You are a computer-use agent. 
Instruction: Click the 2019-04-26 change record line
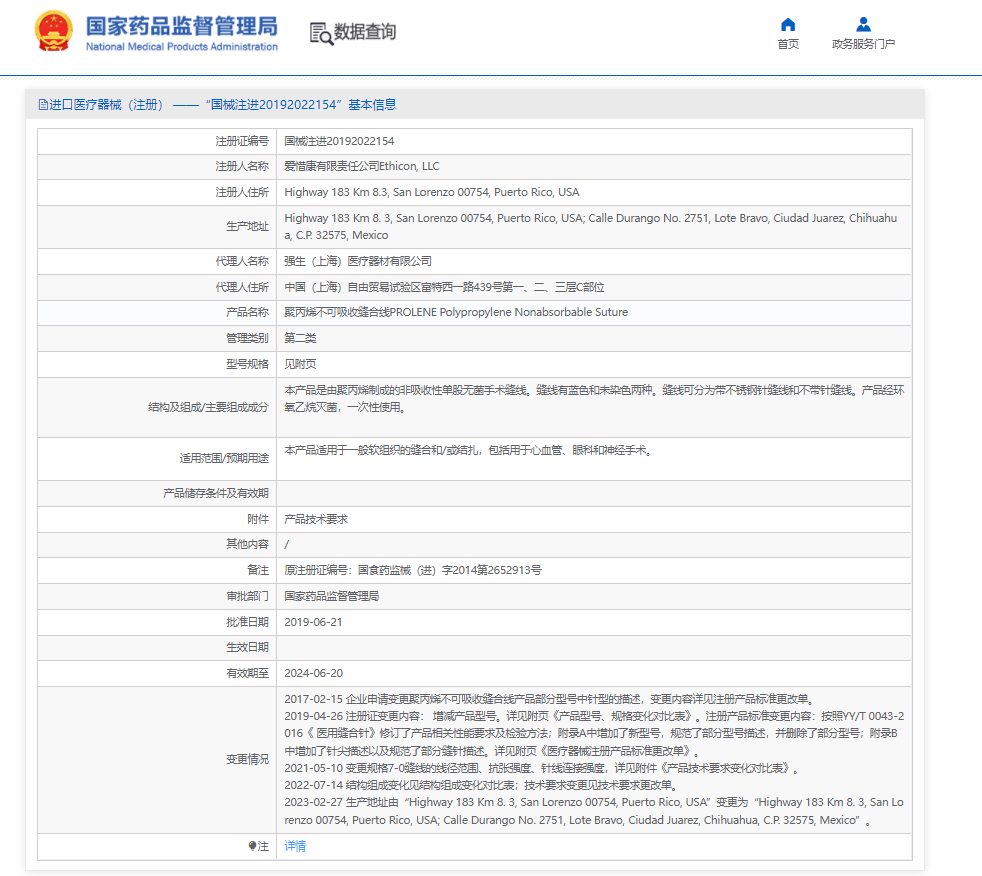pyautogui.click(x=594, y=733)
